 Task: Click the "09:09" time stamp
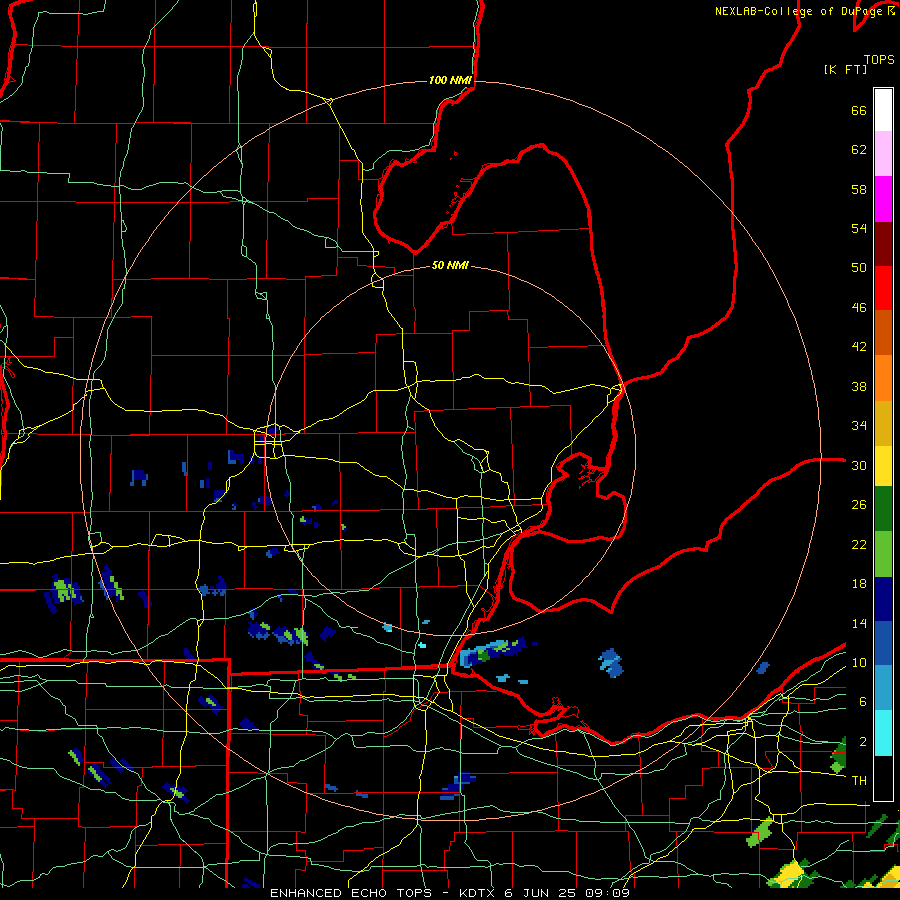(x=608, y=893)
